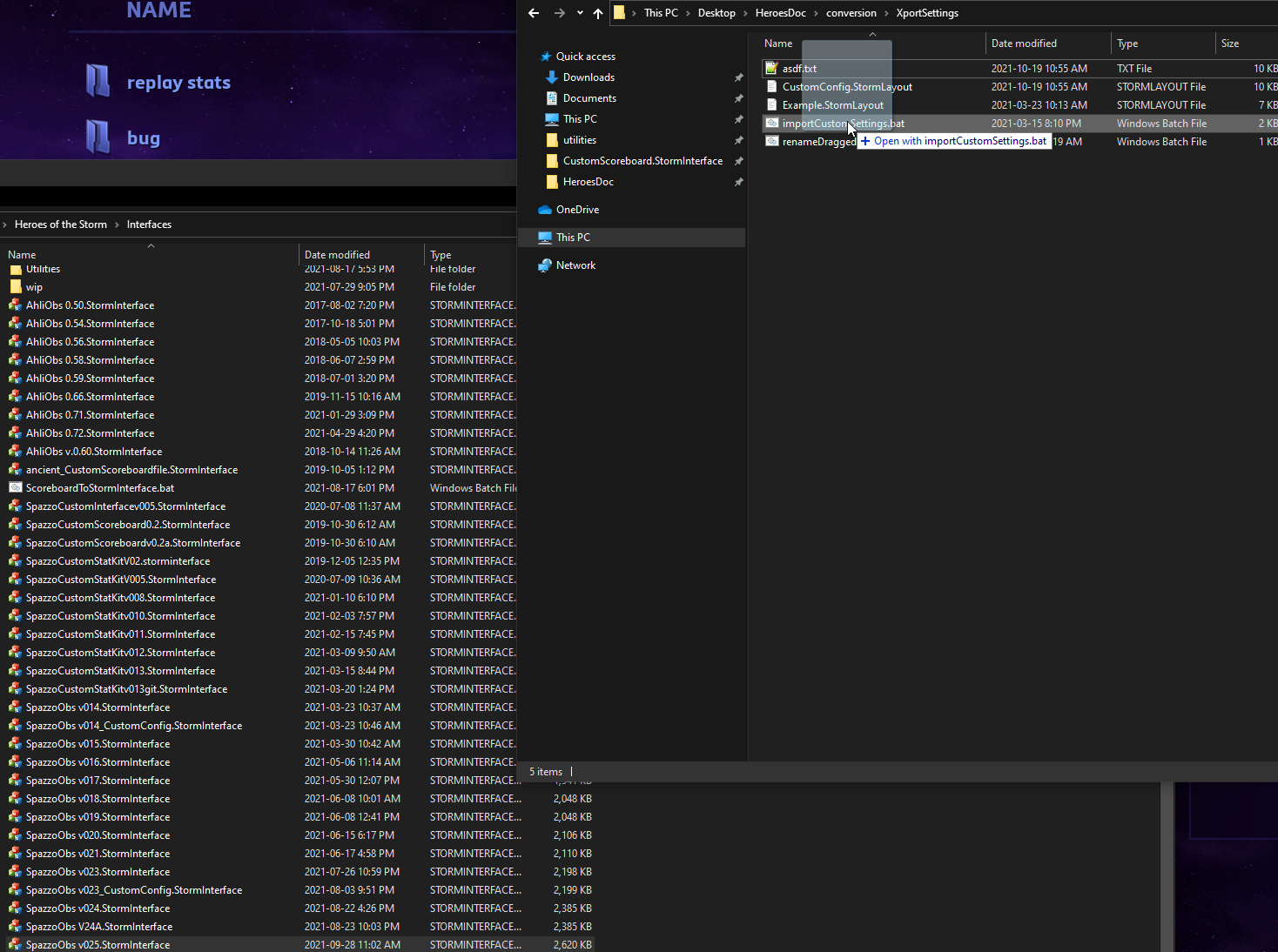Screen dimensions: 1278x952
Task: Click the '2,620 KB' size cell
Action: click(x=572, y=945)
